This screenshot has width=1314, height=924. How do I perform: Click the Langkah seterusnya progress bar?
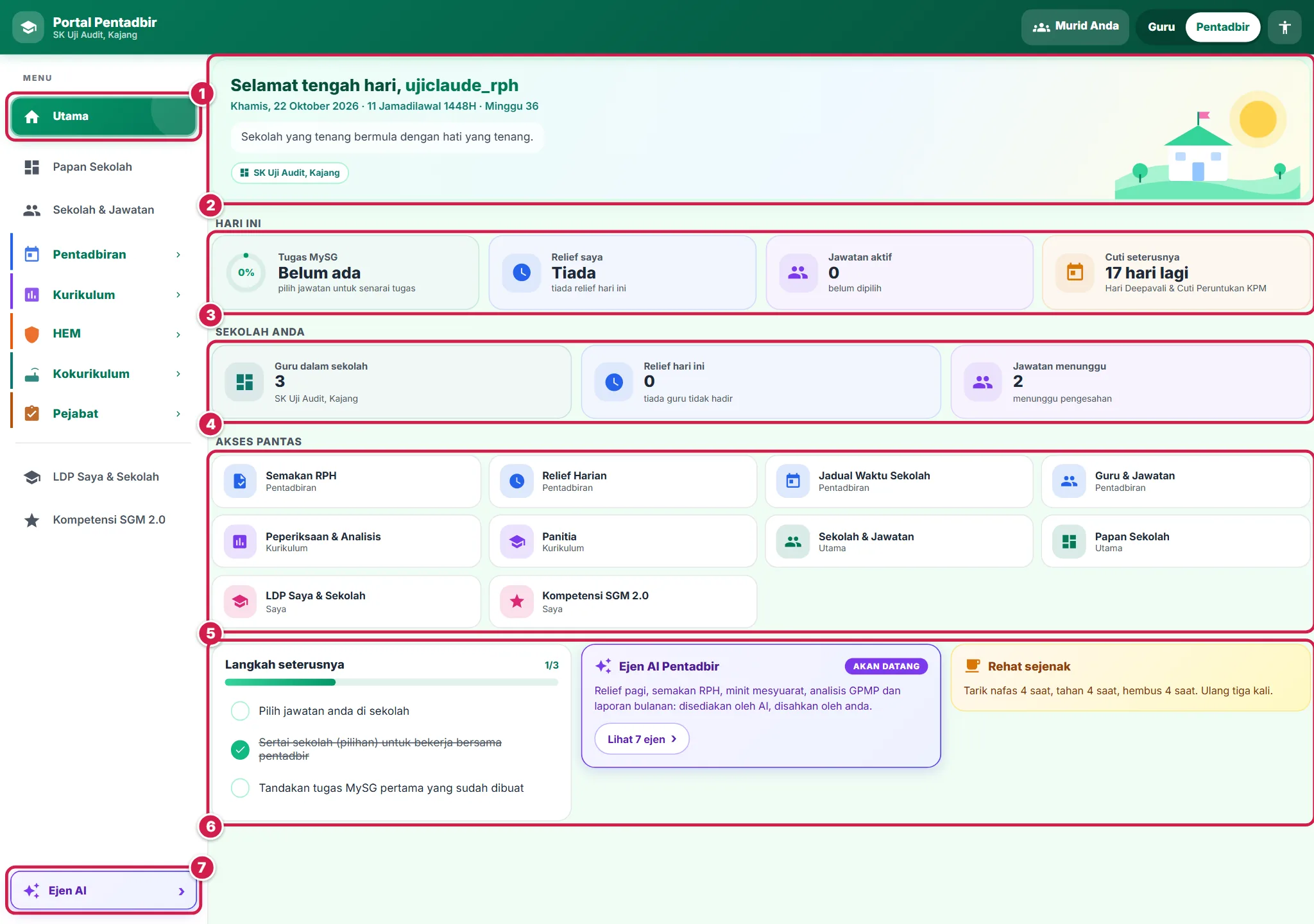click(391, 682)
